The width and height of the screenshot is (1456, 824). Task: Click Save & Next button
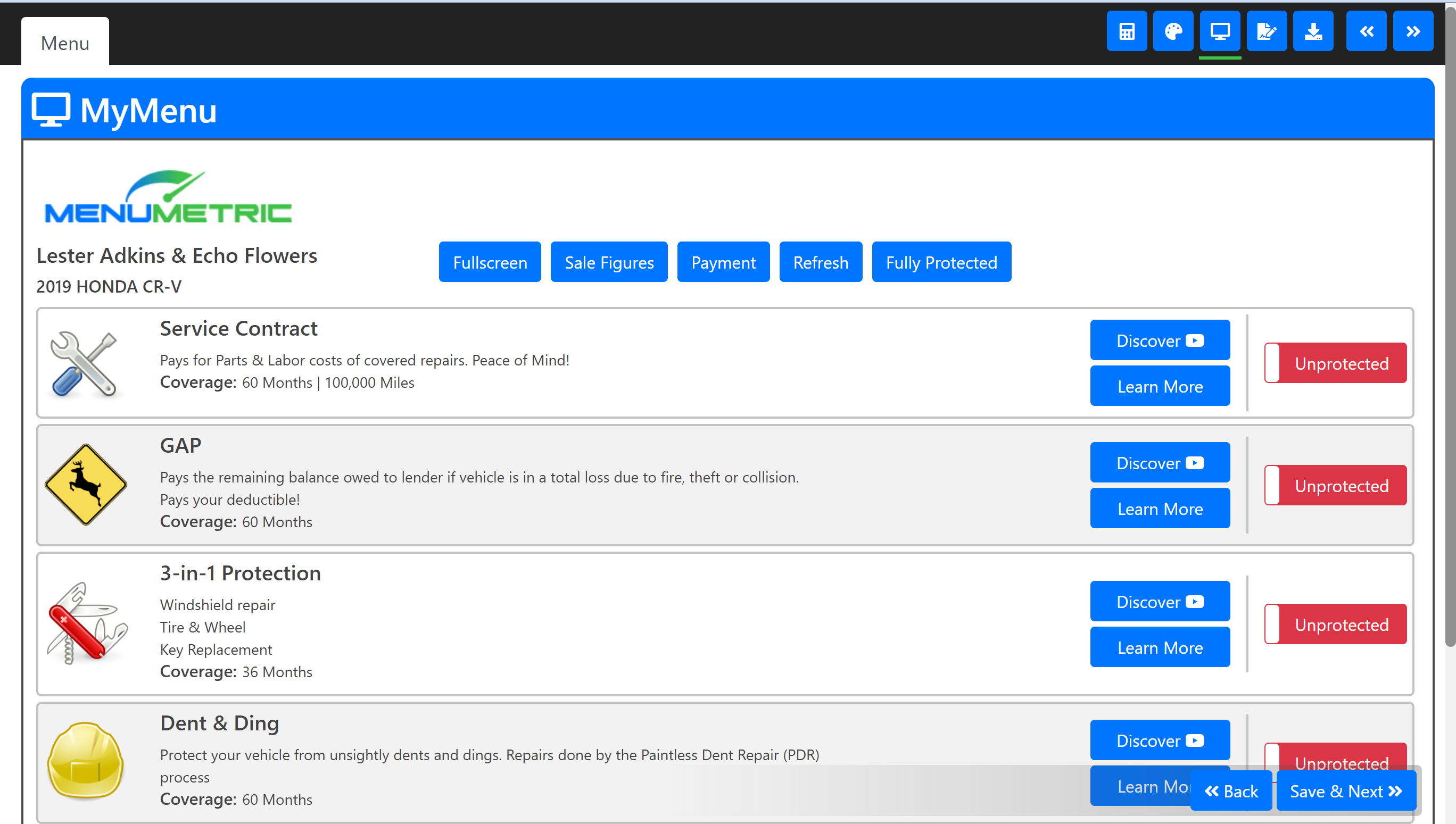pyautogui.click(x=1346, y=790)
